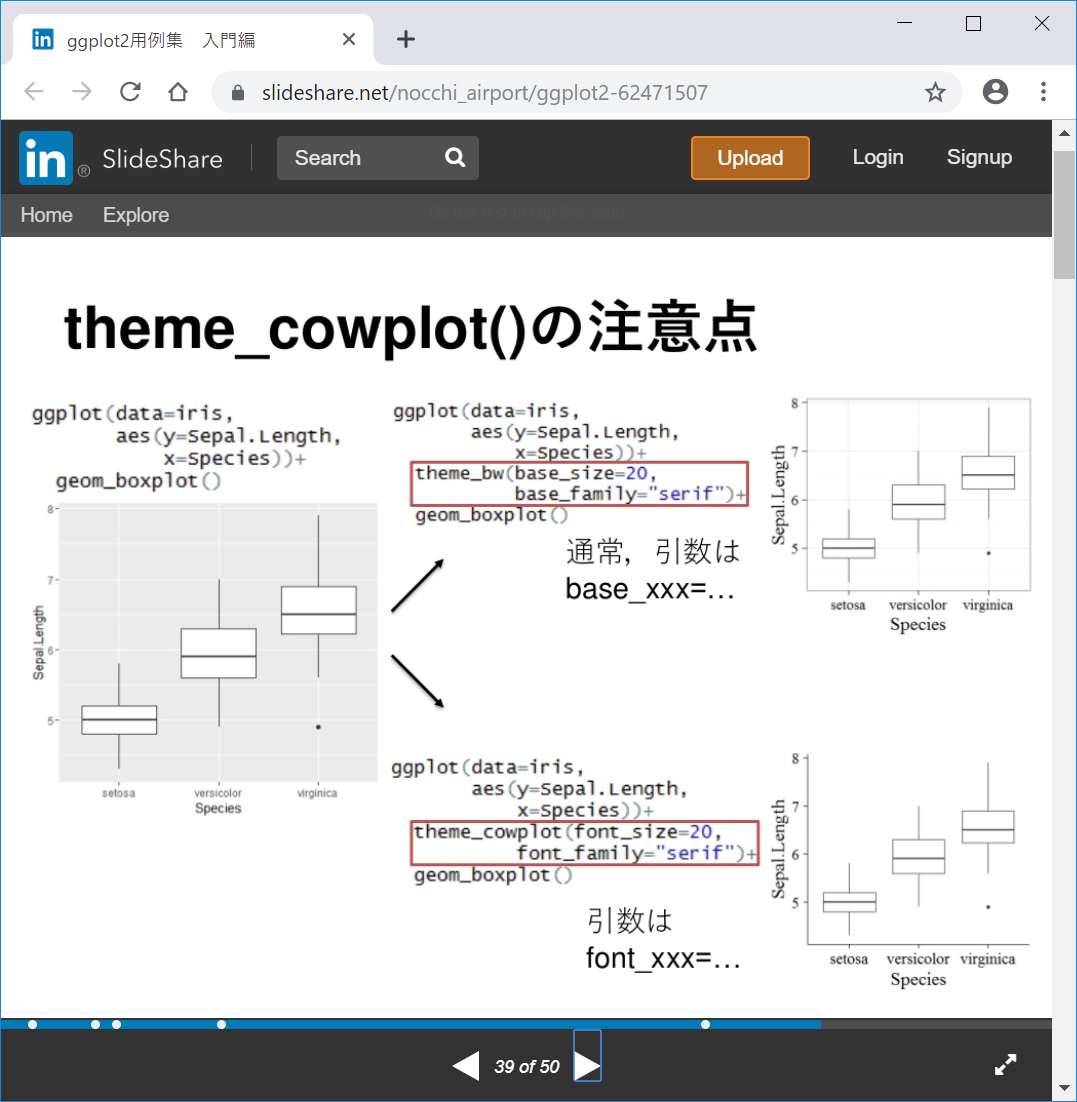Select the Home menu item
1077x1102 pixels.
coord(47,215)
